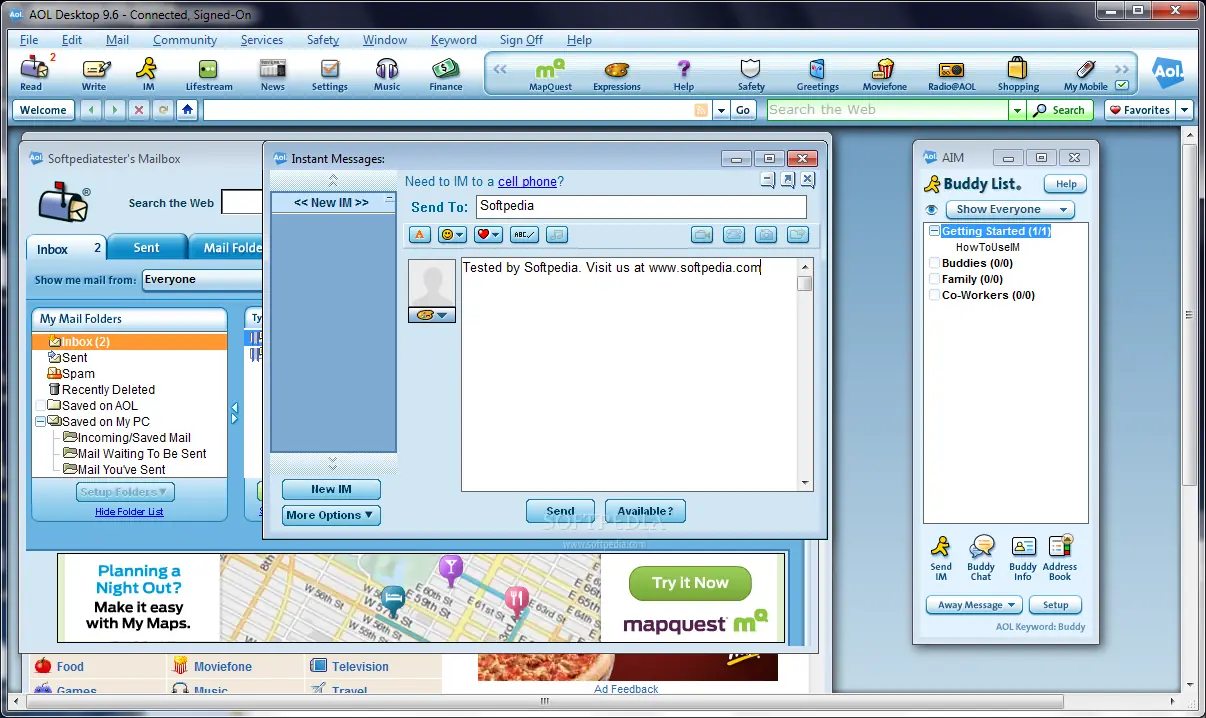Screen dimensions: 1206x718
Task: Click the spell check ABC button in IM
Action: tap(524, 234)
